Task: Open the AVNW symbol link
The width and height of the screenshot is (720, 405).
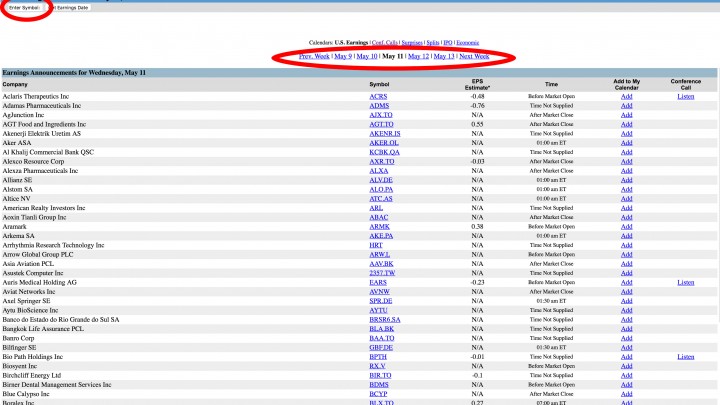Action: pyautogui.click(x=379, y=292)
